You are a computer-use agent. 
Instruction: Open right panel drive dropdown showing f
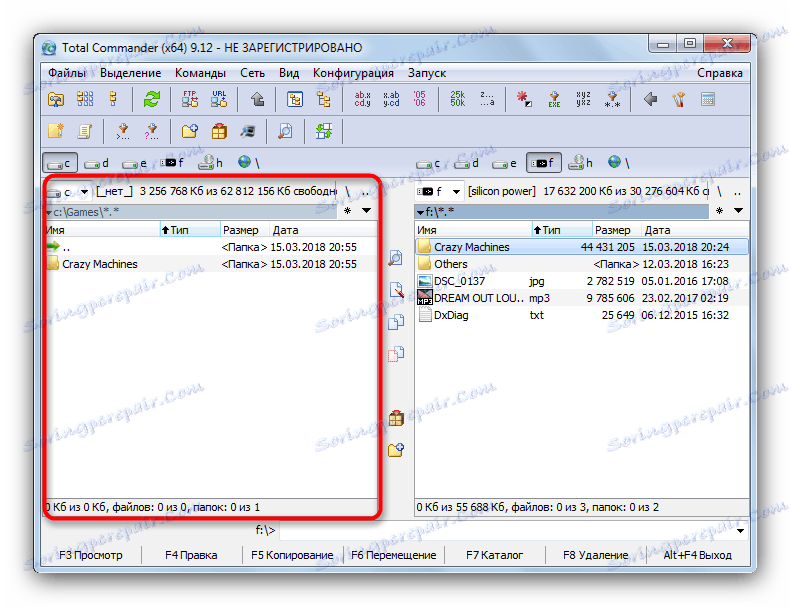coord(439,192)
